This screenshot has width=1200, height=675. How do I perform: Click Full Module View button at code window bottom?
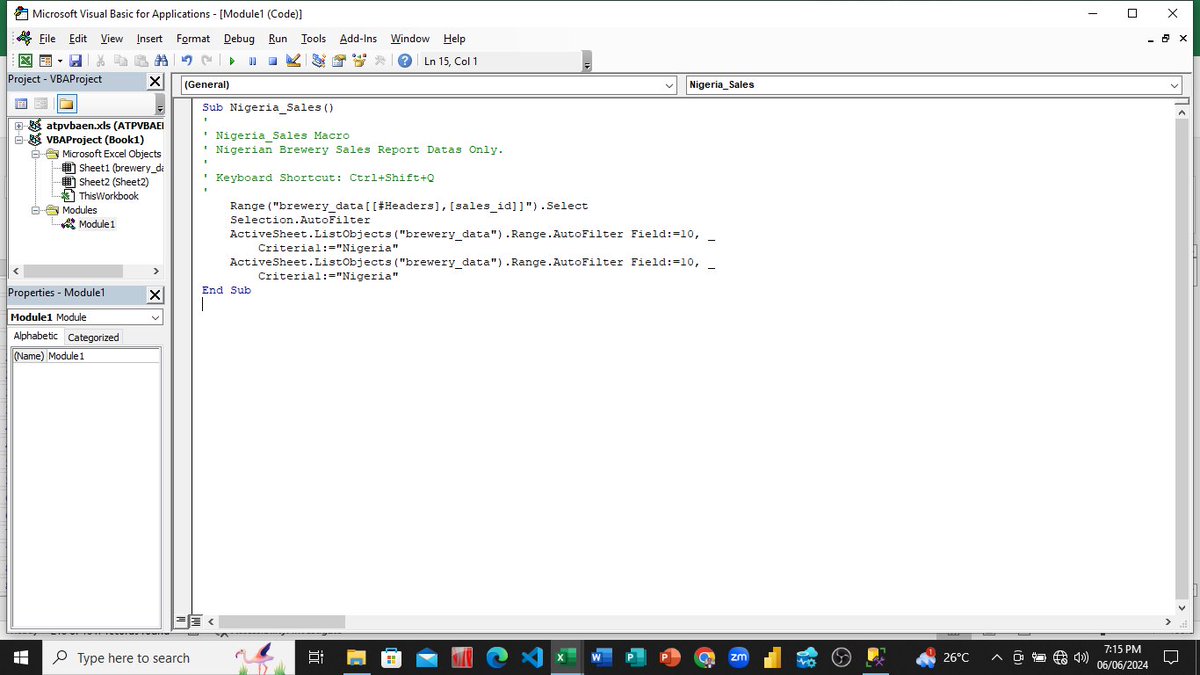(x=196, y=622)
